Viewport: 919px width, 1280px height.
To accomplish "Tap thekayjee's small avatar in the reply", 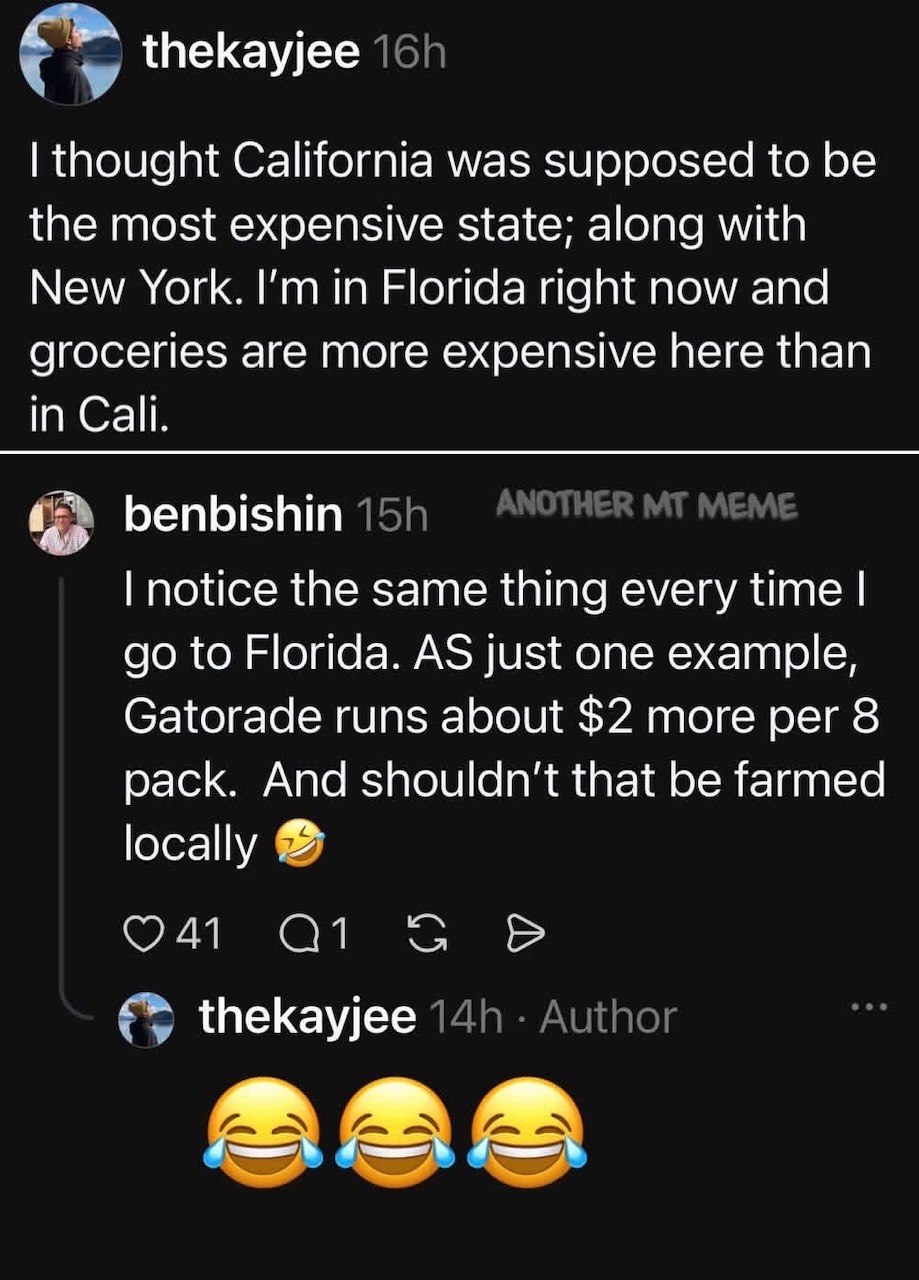I will tap(147, 1019).
